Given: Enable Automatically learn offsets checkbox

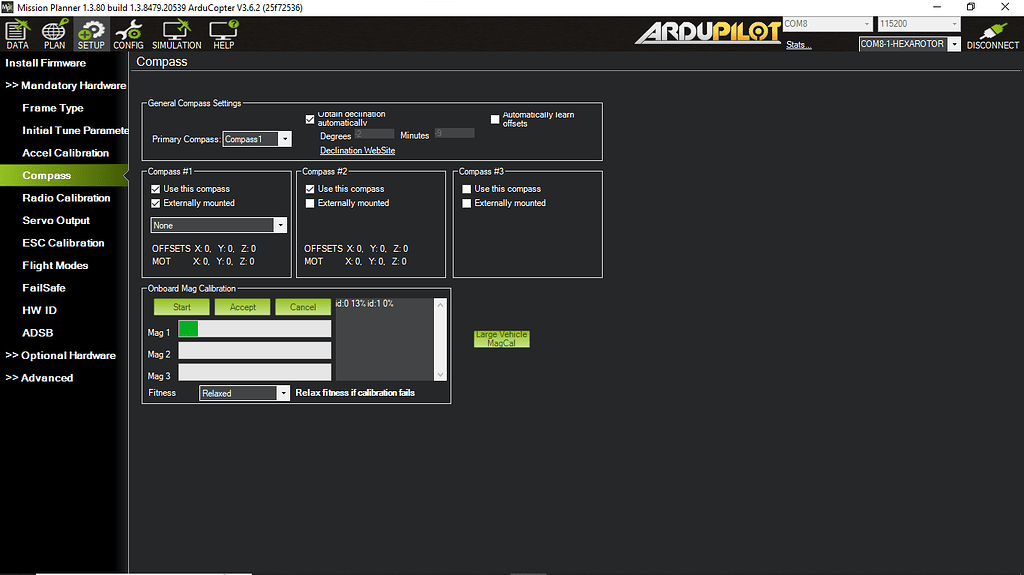Looking at the screenshot, I should click(x=495, y=119).
